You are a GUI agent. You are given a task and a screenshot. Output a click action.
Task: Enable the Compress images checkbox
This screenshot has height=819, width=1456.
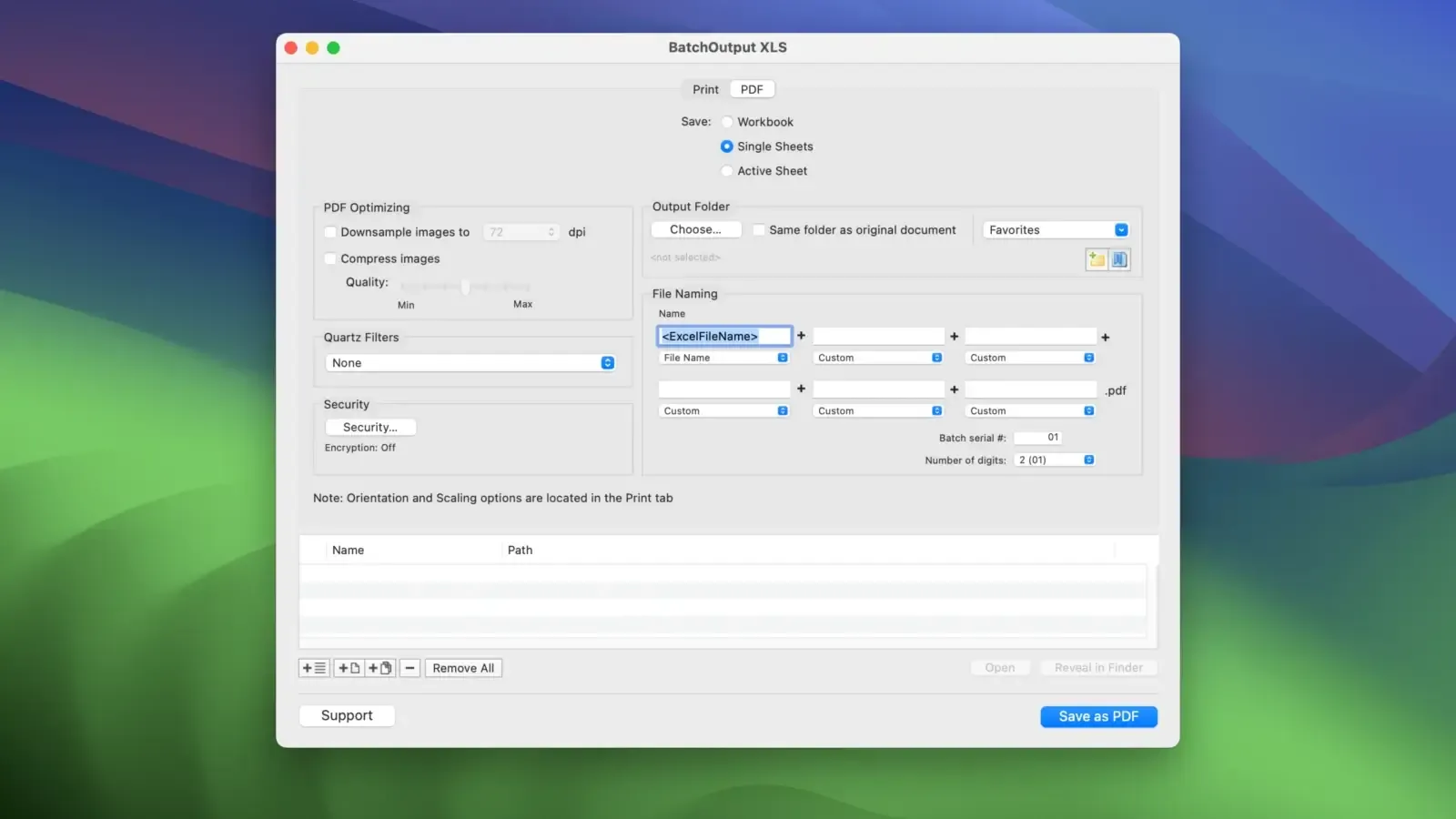[x=330, y=258]
